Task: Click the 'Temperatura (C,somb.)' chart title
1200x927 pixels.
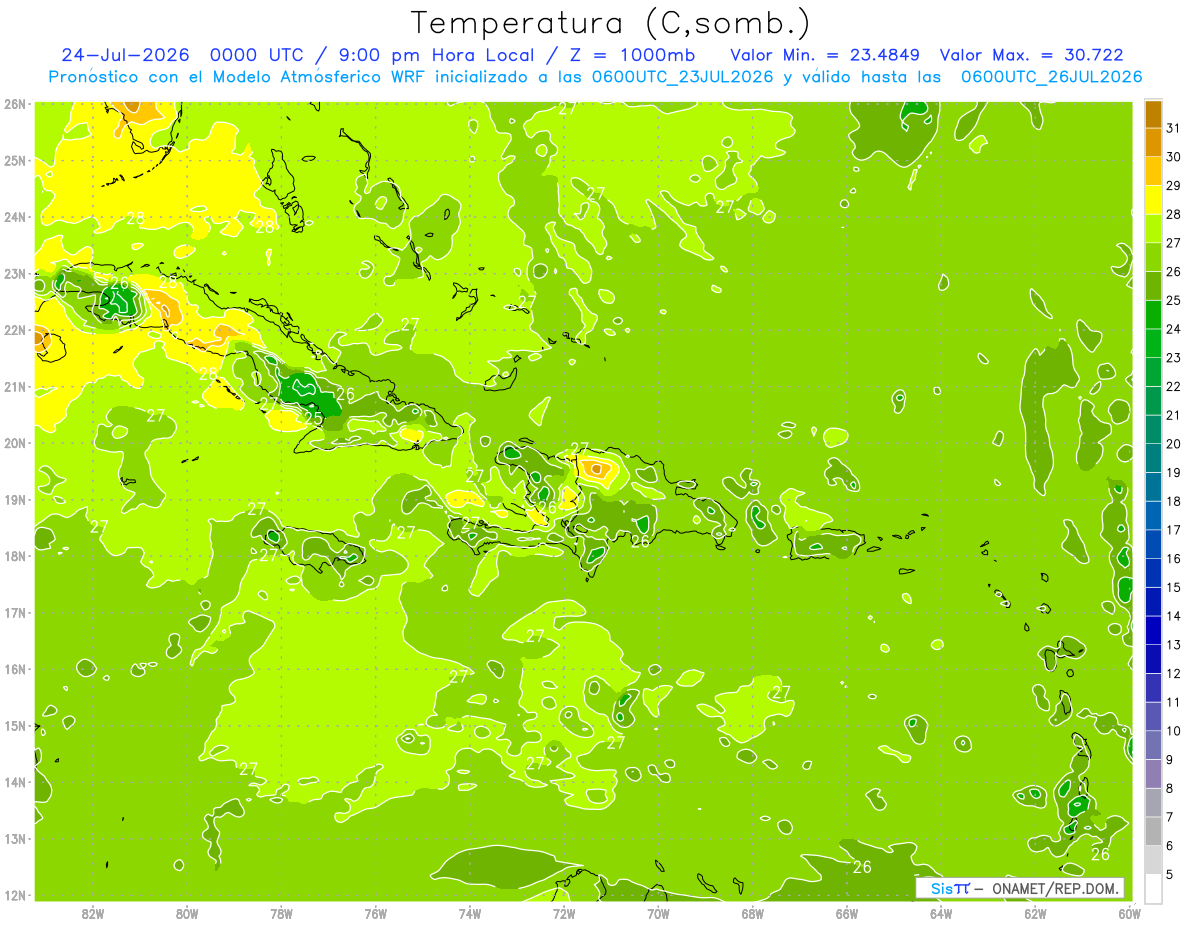Action: pyautogui.click(x=611, y=23)
